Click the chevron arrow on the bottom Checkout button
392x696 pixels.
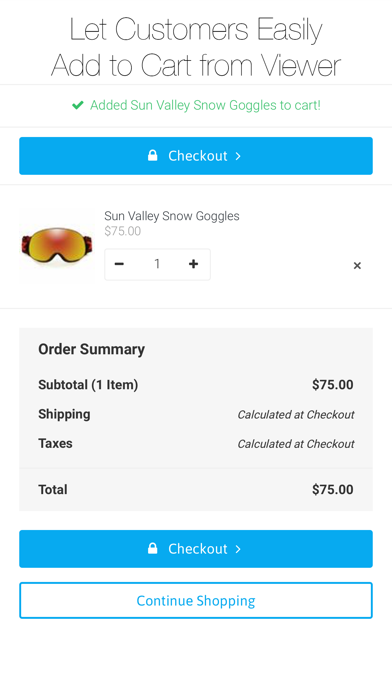click(x=238, y=549)
